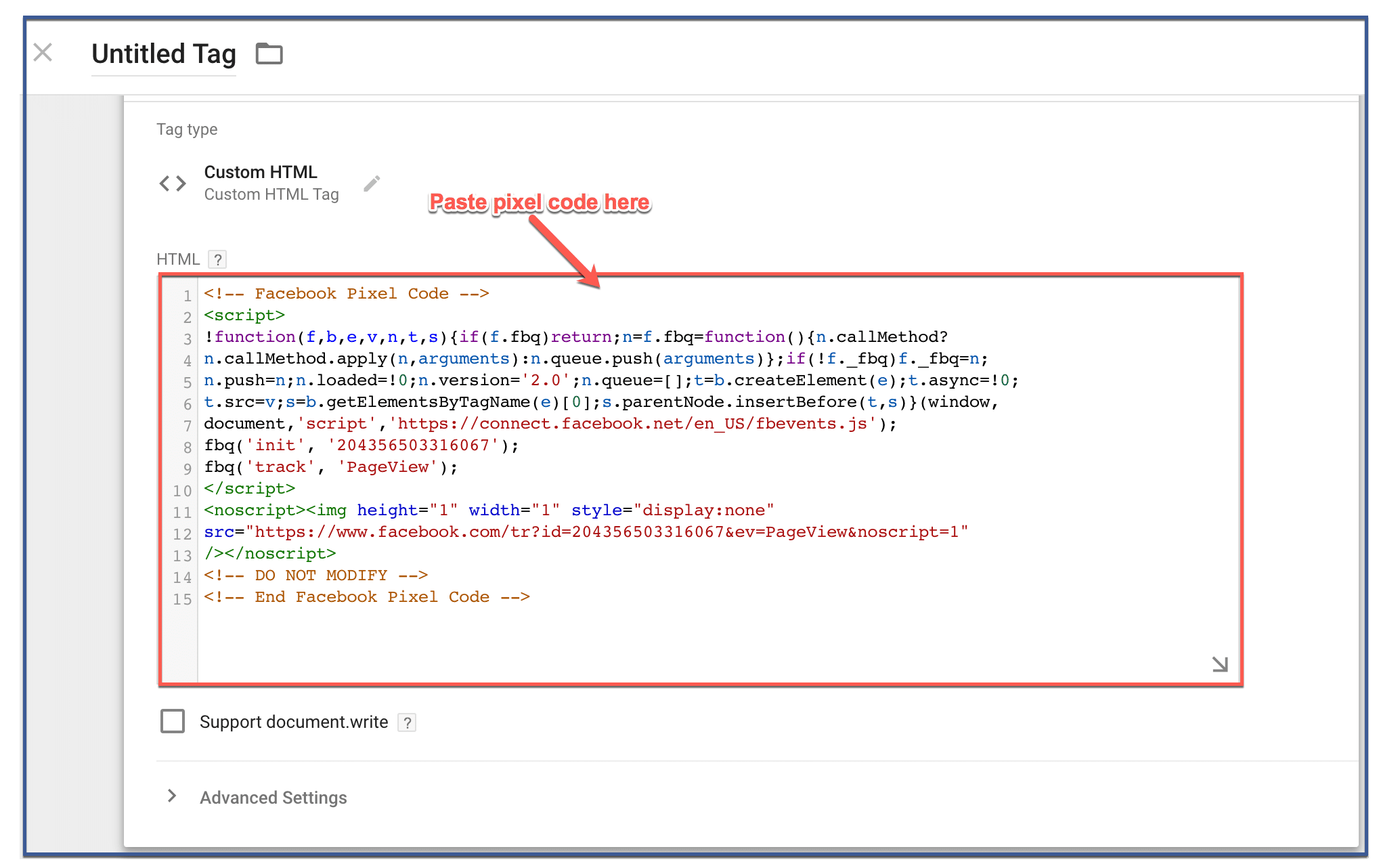The width and height of the screenshot is (1377, 868).
Task: Click the Custom HTML Tag subtitle text
Action: tap(271, 195)
